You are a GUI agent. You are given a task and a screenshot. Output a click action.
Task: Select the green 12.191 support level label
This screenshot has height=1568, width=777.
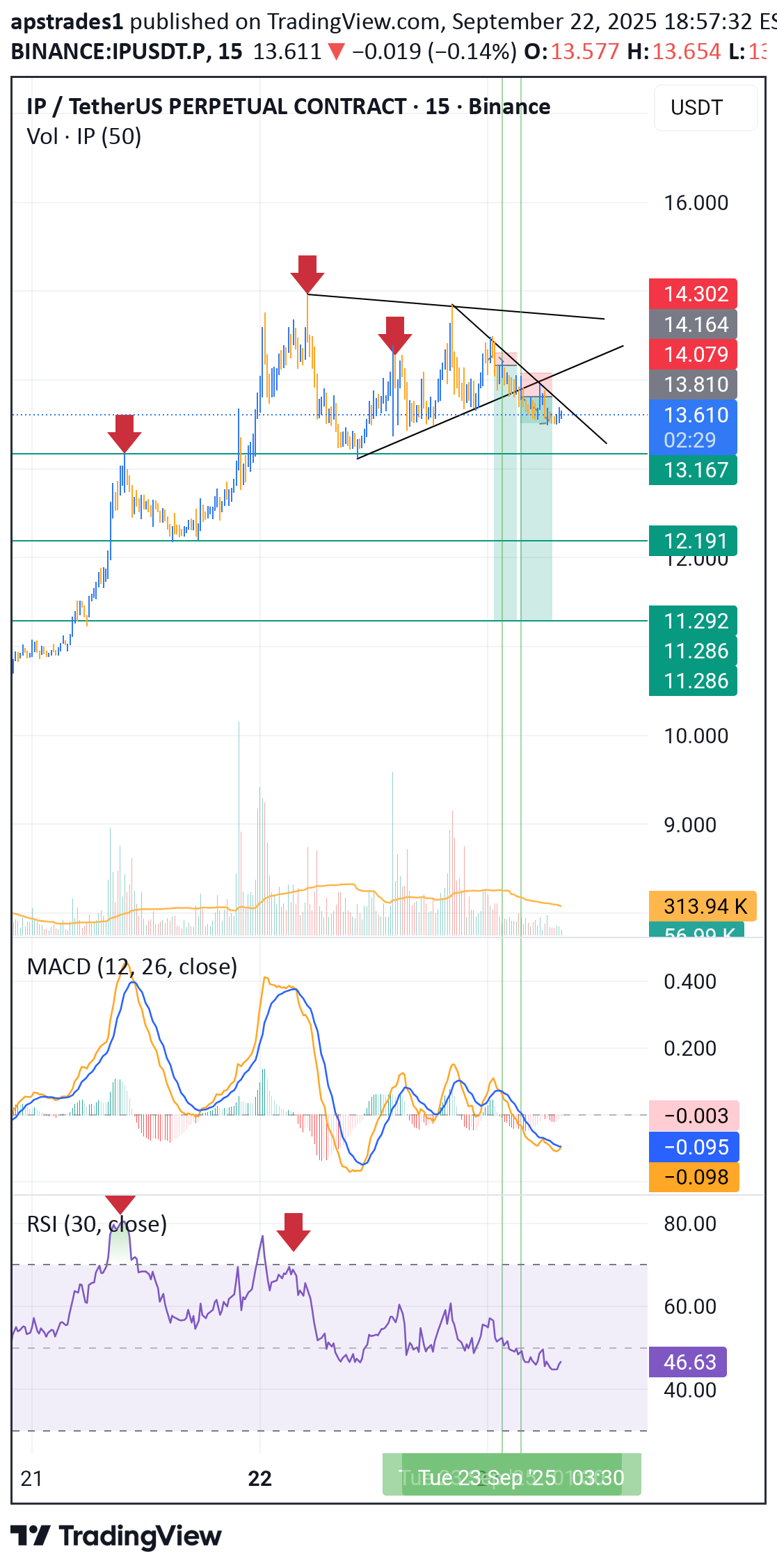[x=692, y=541]
